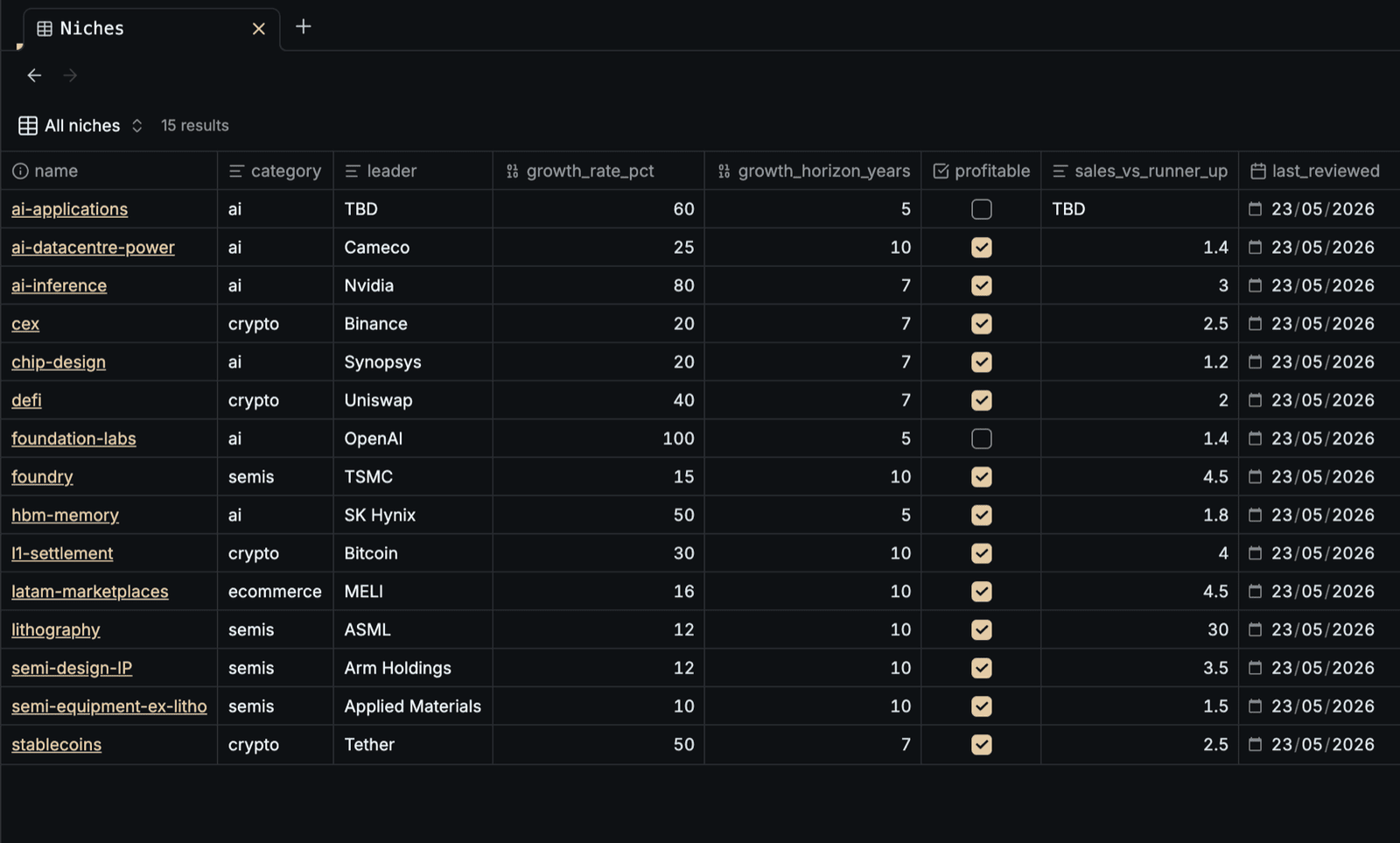Click the TSMC leader cell
1400x843 pixels.
click(412, 477)
